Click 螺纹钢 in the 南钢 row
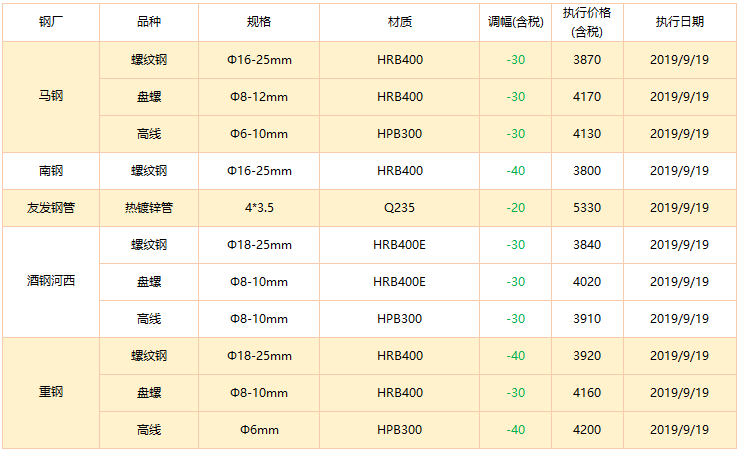The image size is (740, 452). [149, 171]
